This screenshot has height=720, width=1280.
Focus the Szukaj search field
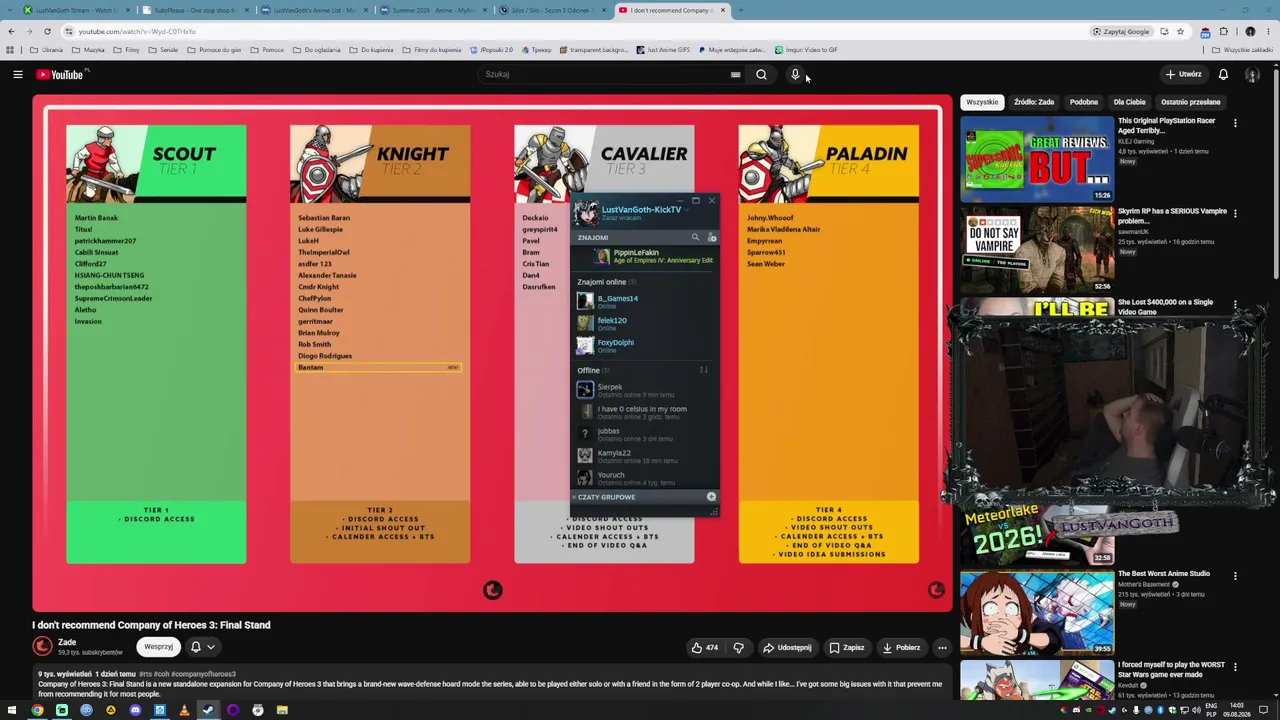(605, 74)
